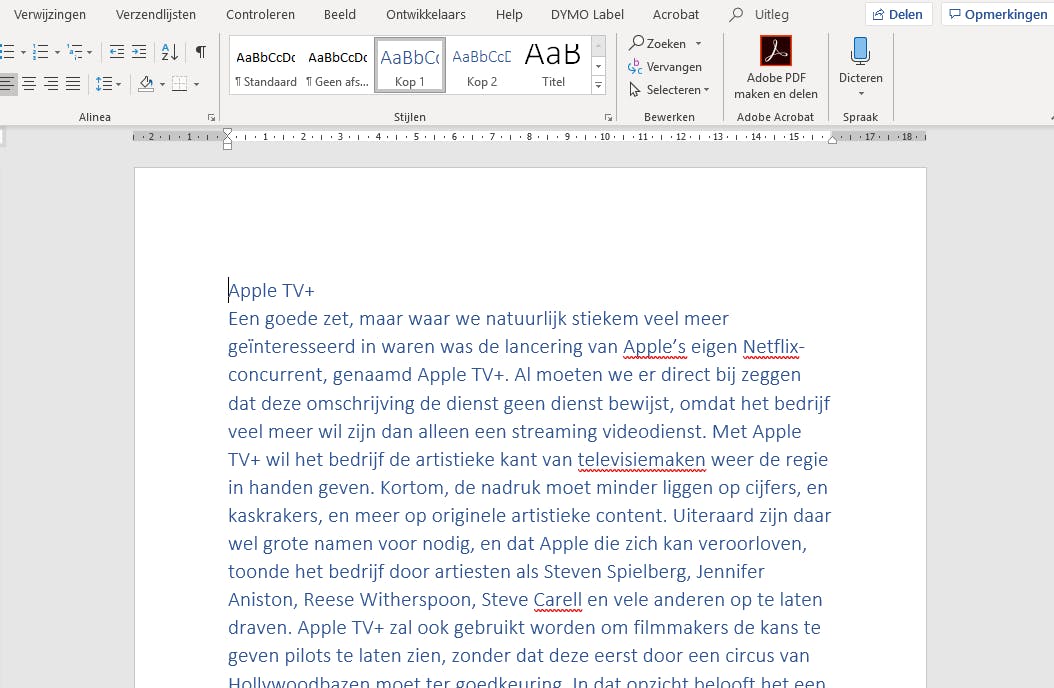Decrease the paragraph indent
This screenshot has height=688, width=1054.
click(x=116, y=52)
